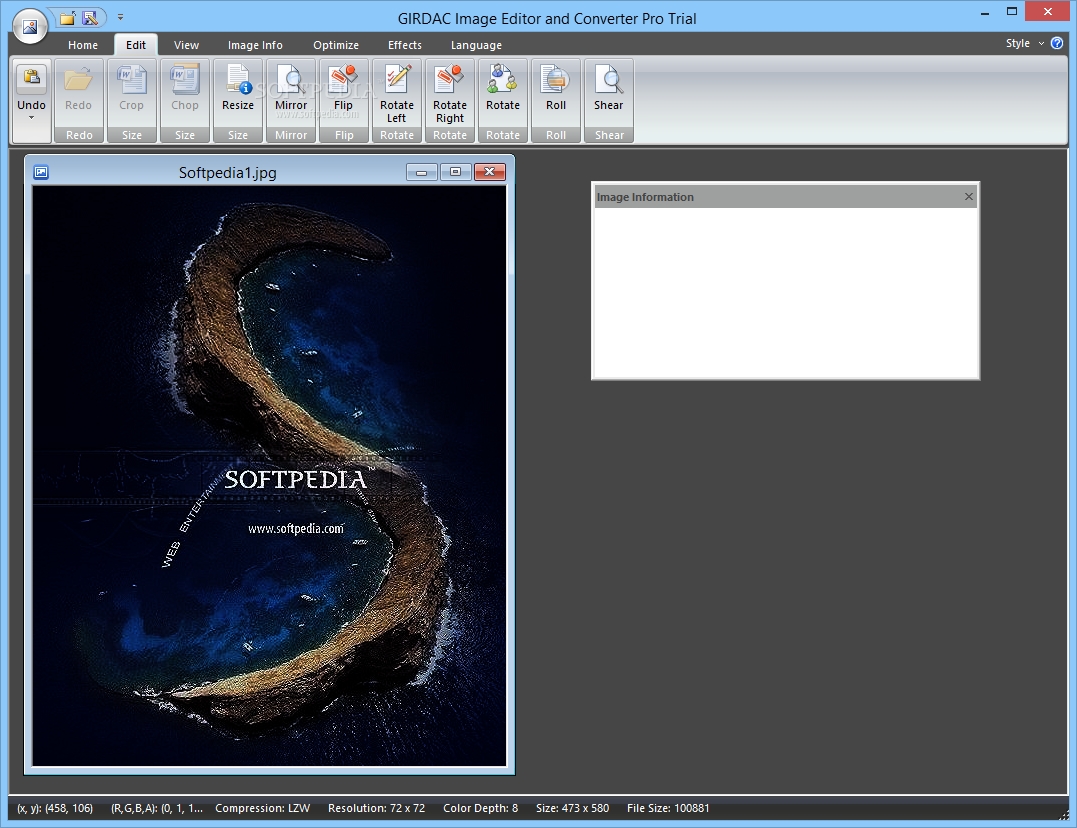Click the 'Compression: LZW' status entry
The height and width of the screenshot is (828, 1077).
pyautogui.click(x=262, y=808)
